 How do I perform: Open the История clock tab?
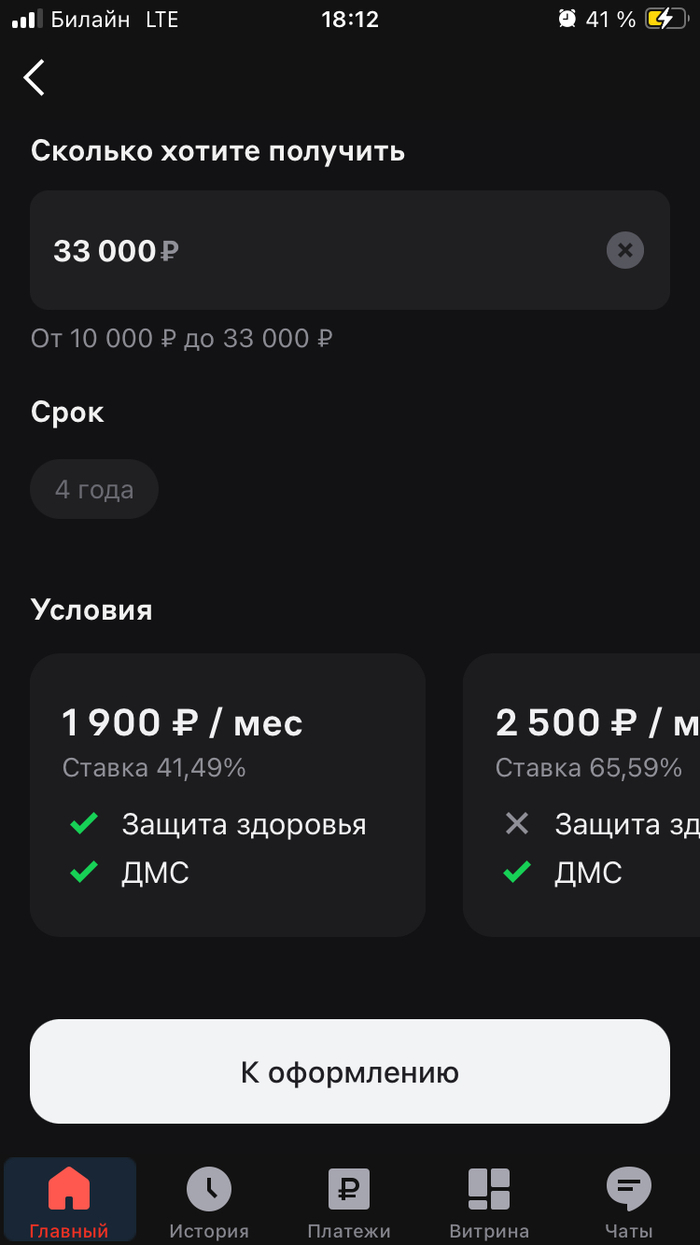tap(209, 1201)
